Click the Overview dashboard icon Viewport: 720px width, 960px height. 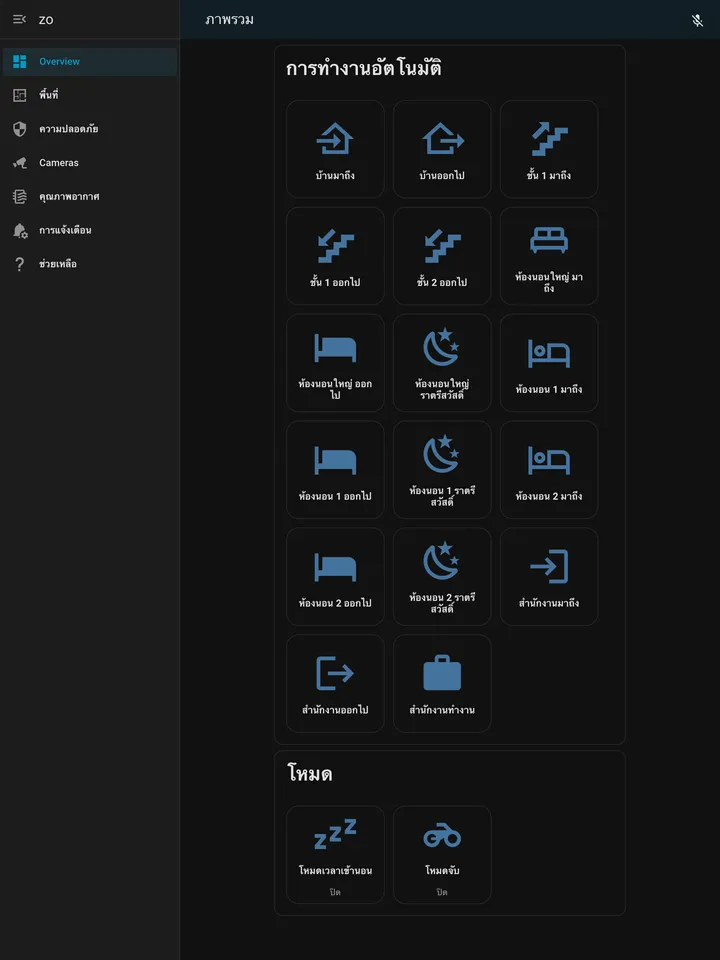click(x=20, y=62)
